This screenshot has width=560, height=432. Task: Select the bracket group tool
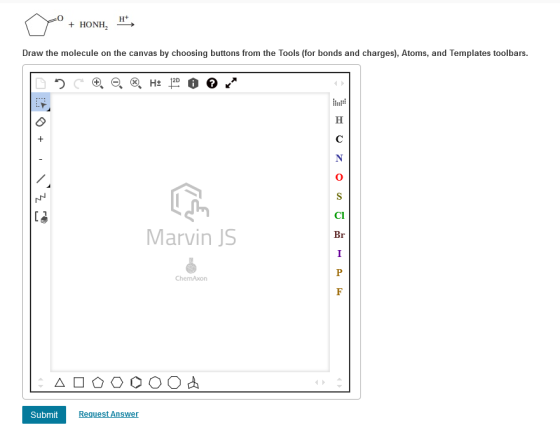click(41, 217)
